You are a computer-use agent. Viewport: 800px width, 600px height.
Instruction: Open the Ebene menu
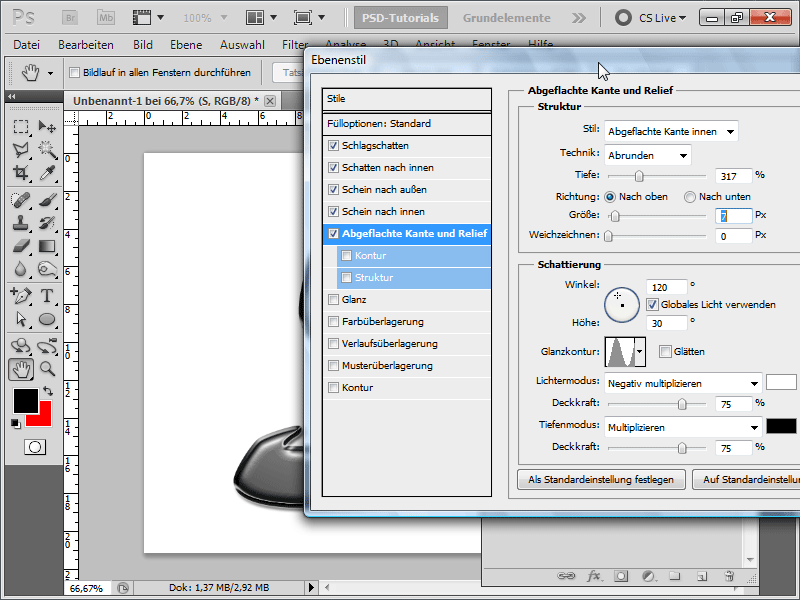(x=187, y=45)
